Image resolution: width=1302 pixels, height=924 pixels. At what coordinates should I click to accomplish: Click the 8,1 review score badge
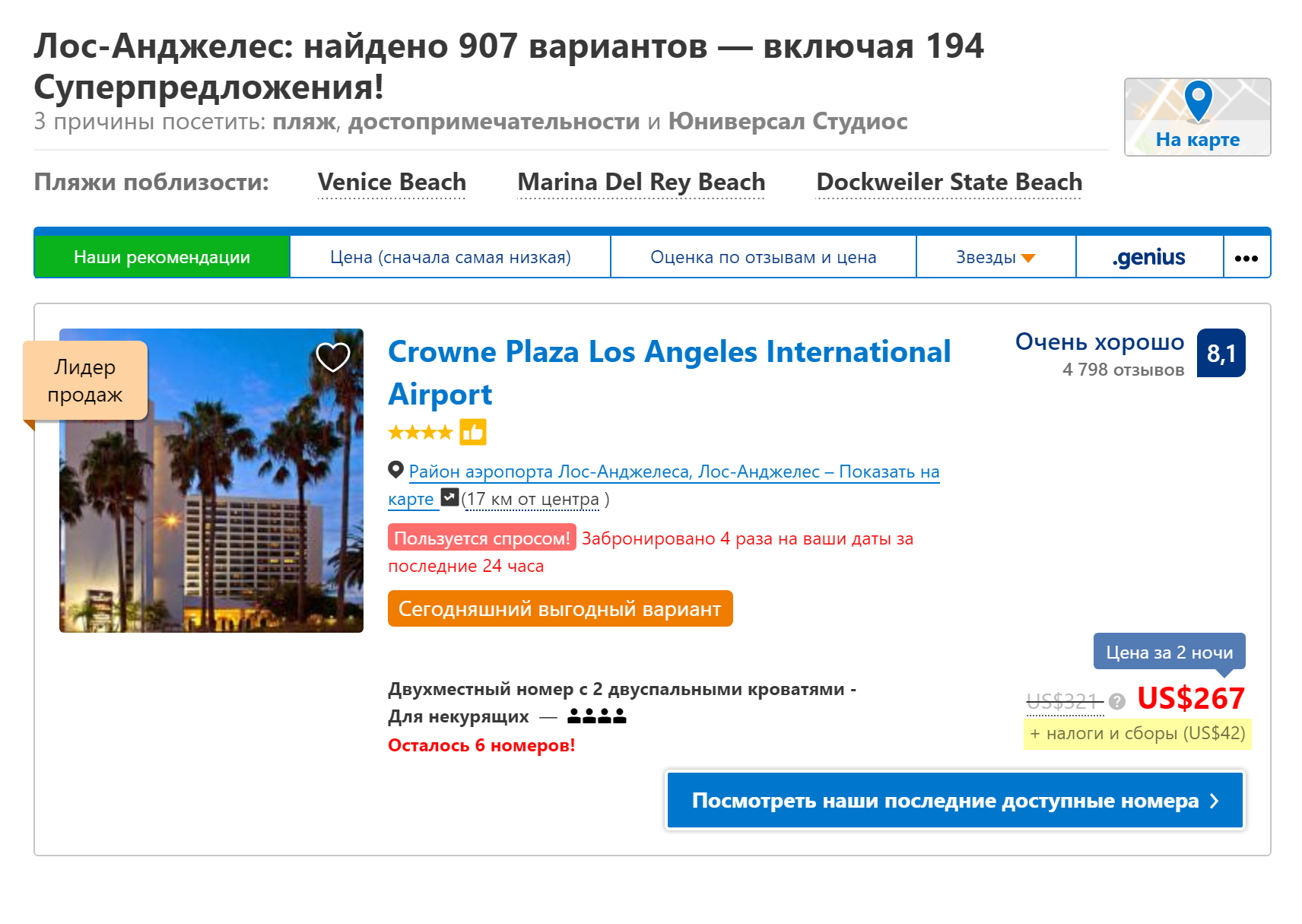click(x=1221, y=353)
